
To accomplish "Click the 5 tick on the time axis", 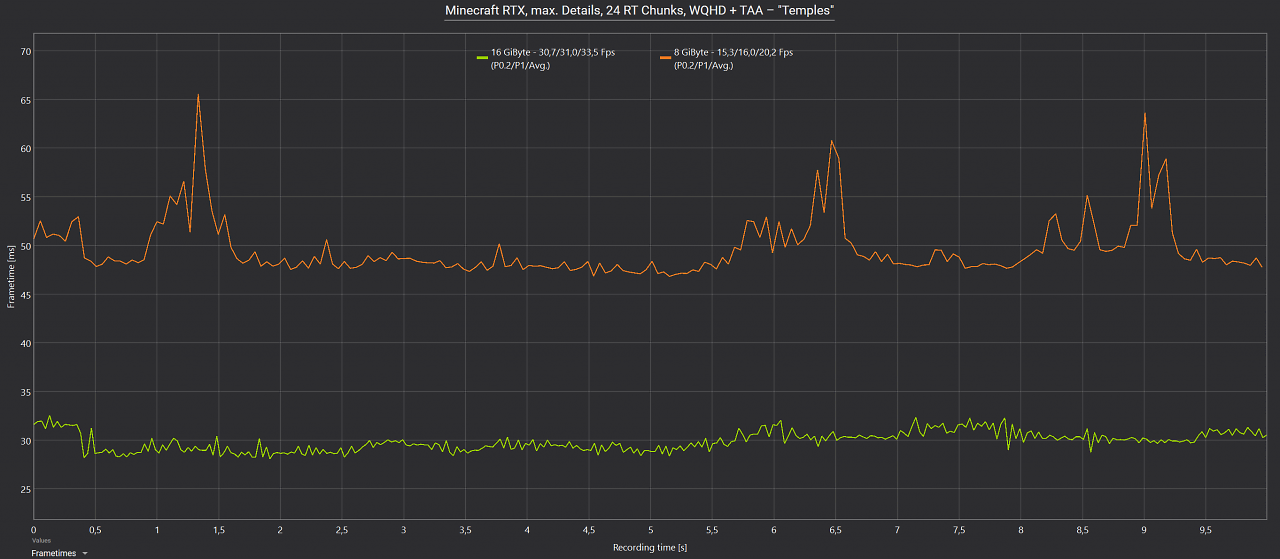I will pos(651,530).
